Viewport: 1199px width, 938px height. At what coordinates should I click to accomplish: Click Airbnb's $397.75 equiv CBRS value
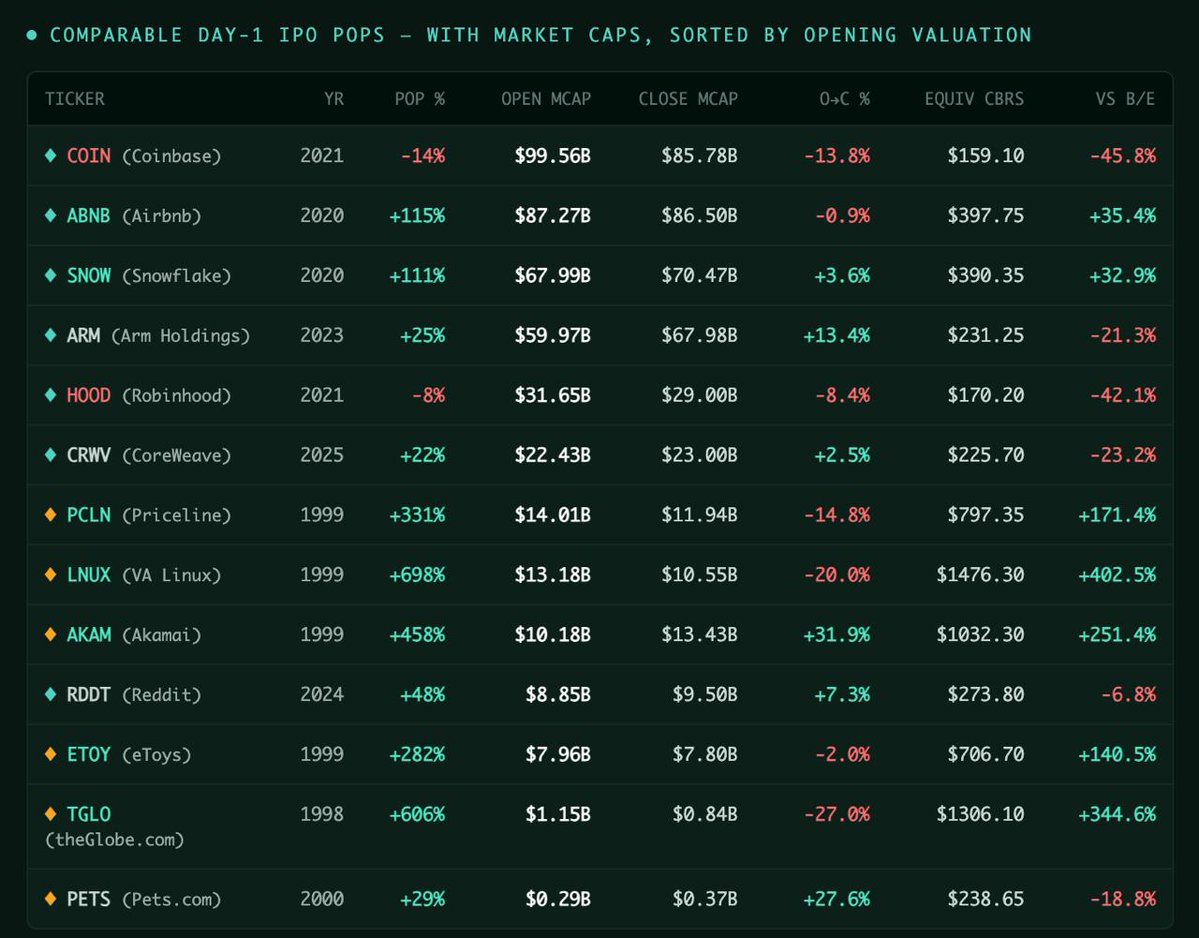(986, 215)
